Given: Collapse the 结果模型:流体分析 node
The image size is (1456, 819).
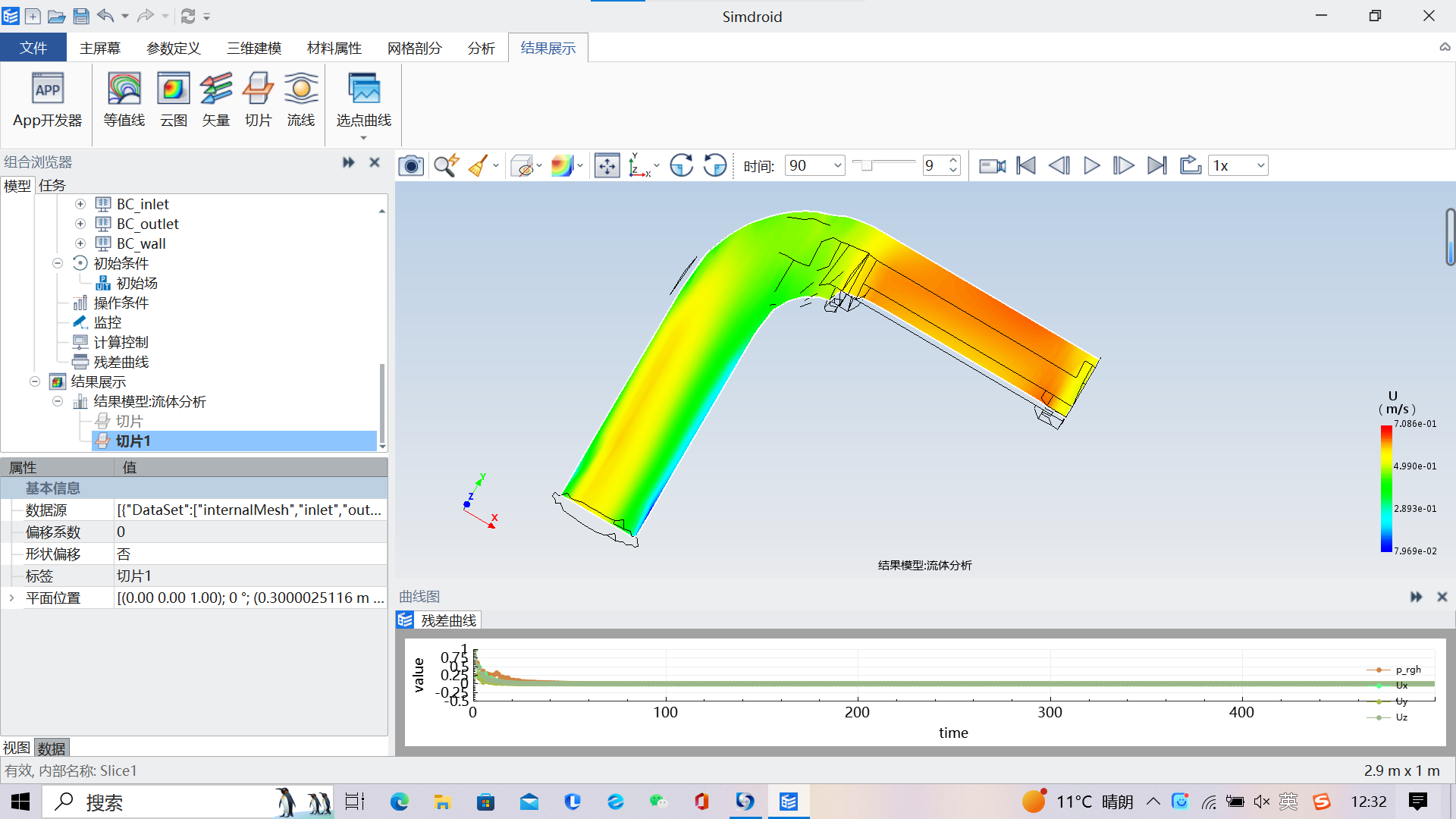Looking at the screenshot, I should pos(58,401).
